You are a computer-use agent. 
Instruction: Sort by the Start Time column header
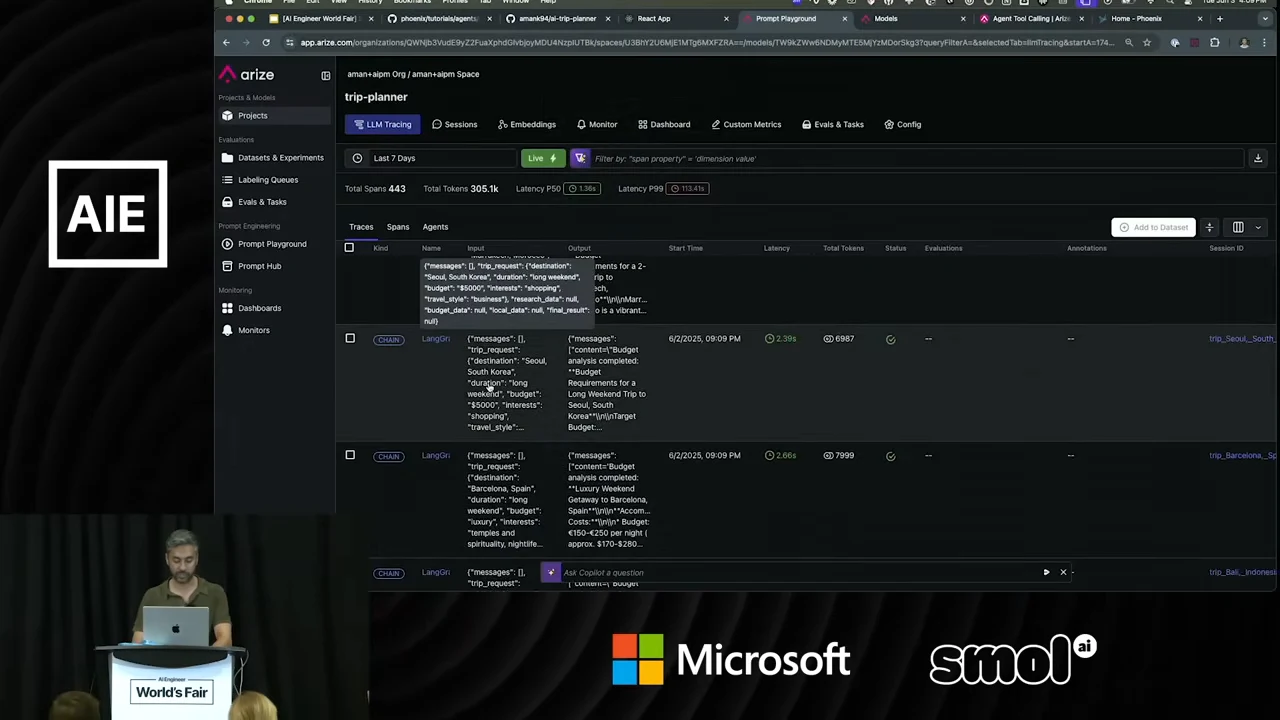coord(686,248)
